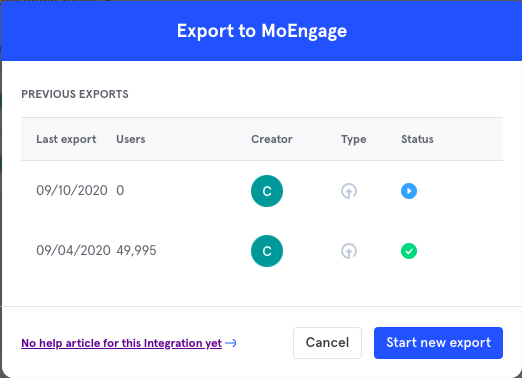The height and width of the screenshot is (378, 522).
Task: Click the Last export column header
Action: point(66,139)
